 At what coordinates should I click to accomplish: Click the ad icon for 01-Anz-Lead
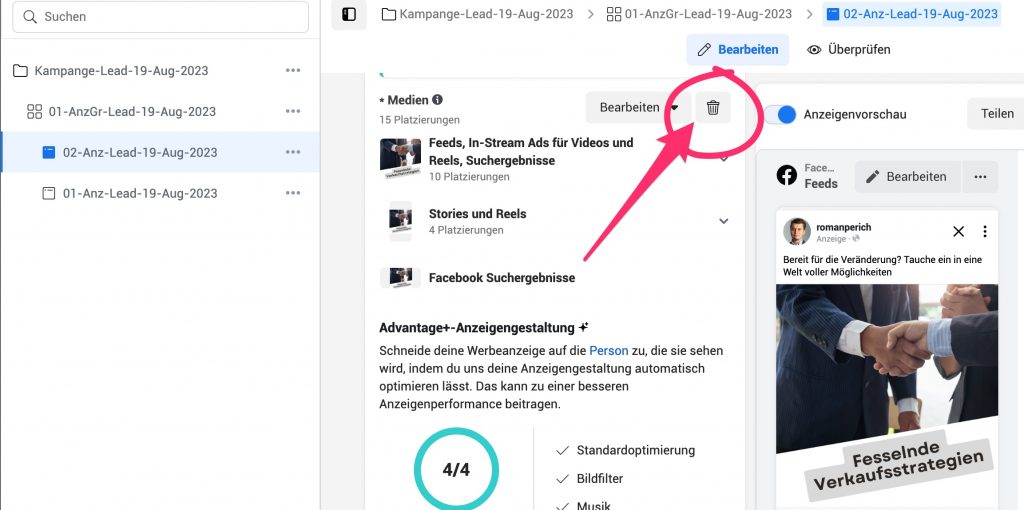pyautogui.click(x=48, y=193)
